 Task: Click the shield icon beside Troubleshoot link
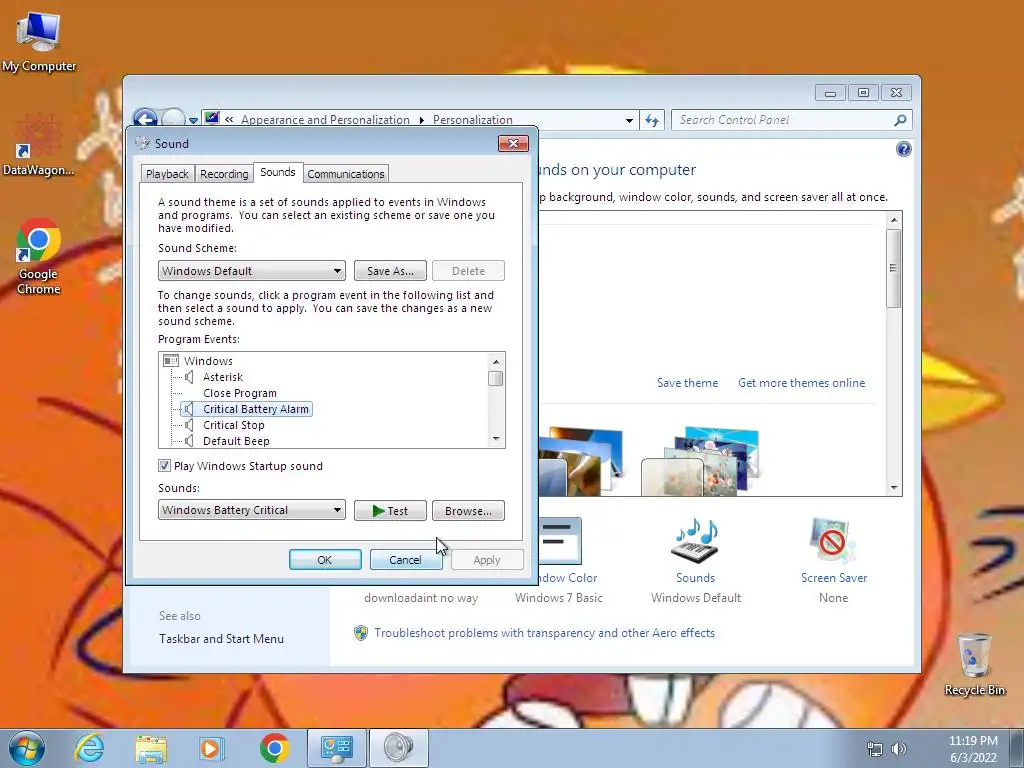[360, 633]
